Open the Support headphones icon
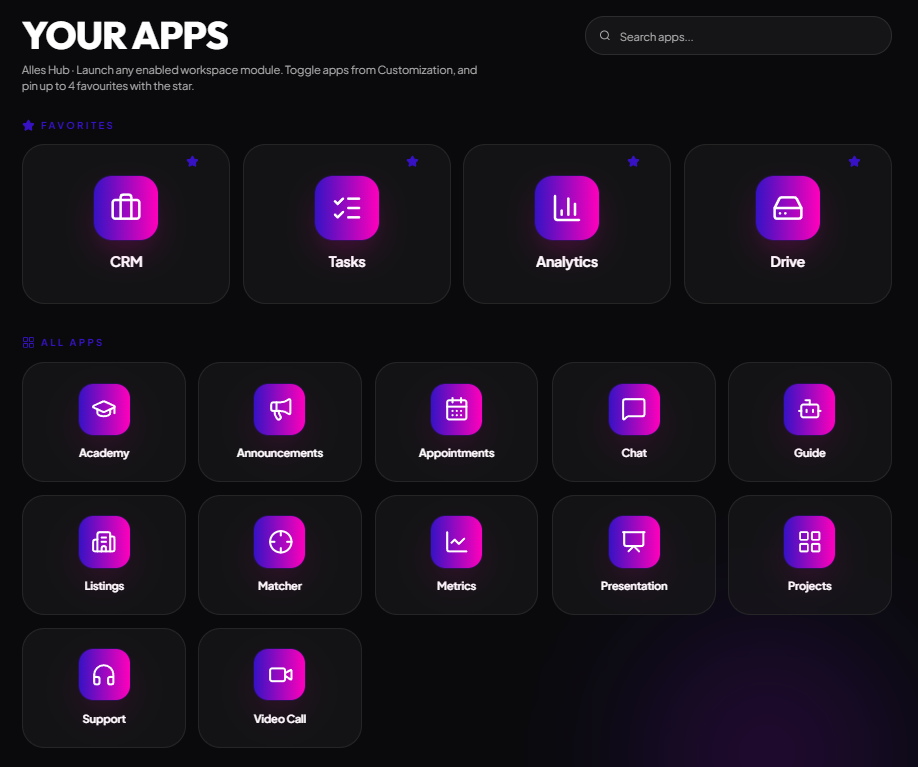This screenshot has height=767, width=918. [104, 674]
